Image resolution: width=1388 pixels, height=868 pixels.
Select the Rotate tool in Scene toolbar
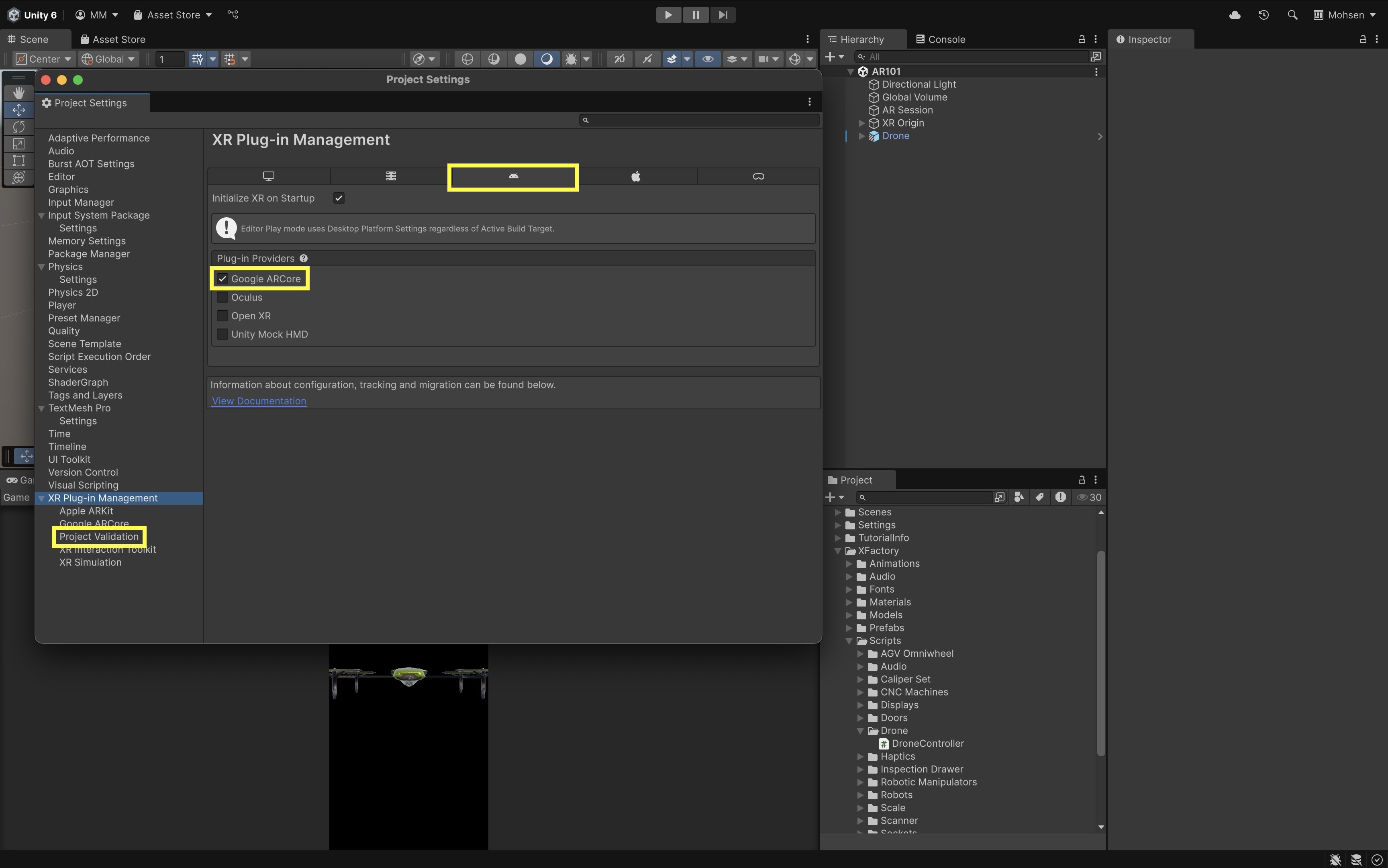coord(19,127)
